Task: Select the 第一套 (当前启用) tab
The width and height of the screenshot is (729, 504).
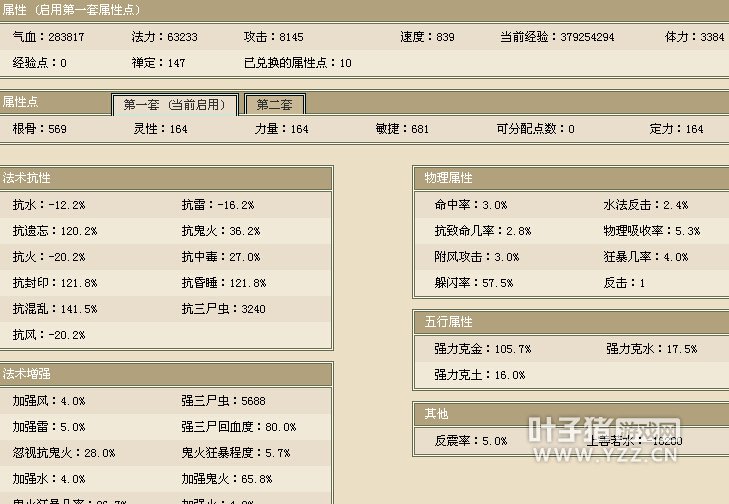Action: (175, 105)
